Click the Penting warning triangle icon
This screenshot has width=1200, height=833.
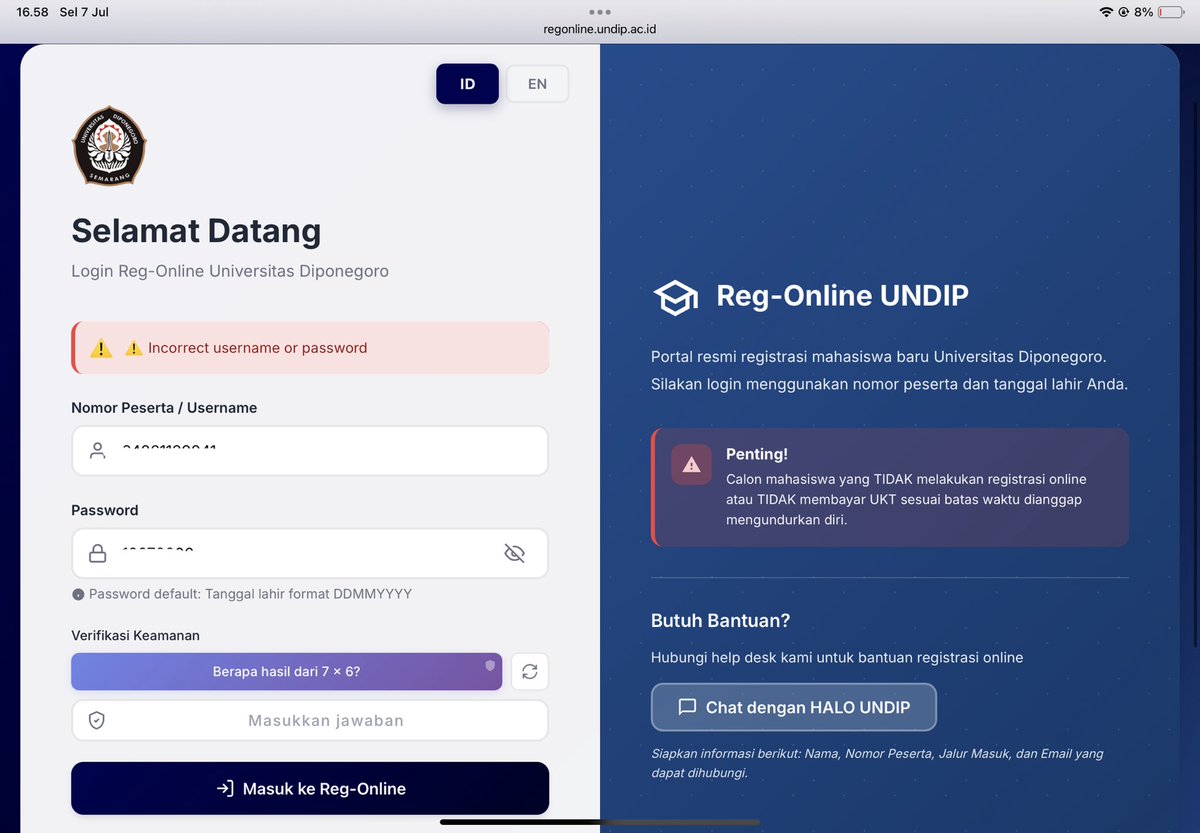coord(691,465)
